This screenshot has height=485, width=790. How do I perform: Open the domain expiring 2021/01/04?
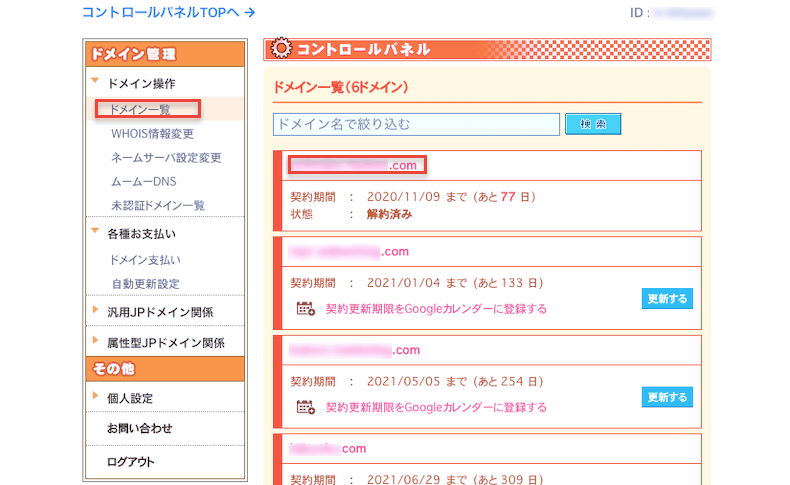(x=349, y=251)
